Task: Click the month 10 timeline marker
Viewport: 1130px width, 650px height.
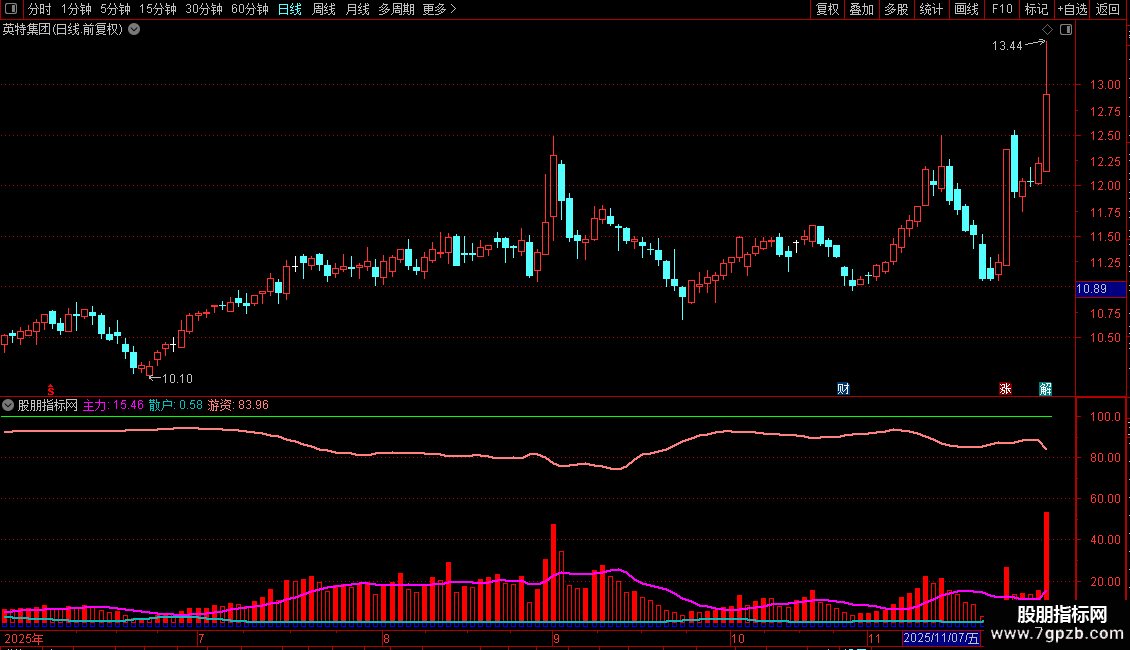Action: tap(737, 638)
